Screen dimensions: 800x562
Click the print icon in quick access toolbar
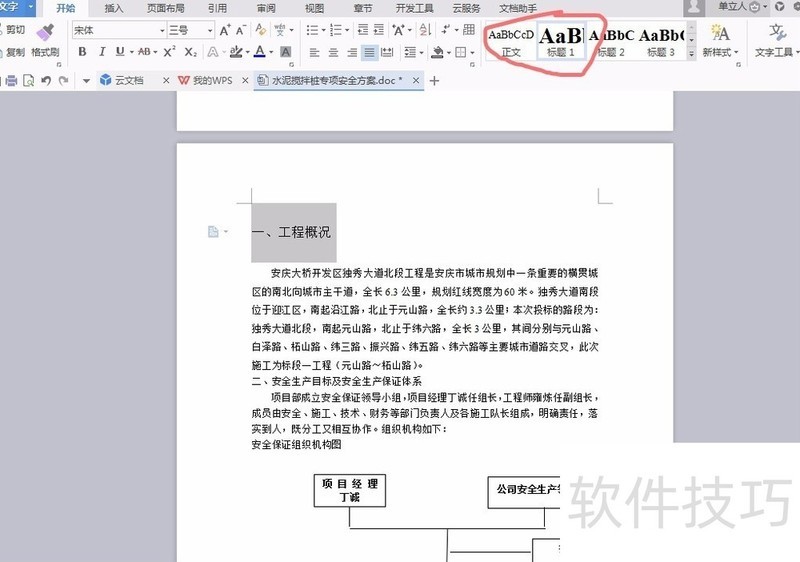tap(11, 81)
